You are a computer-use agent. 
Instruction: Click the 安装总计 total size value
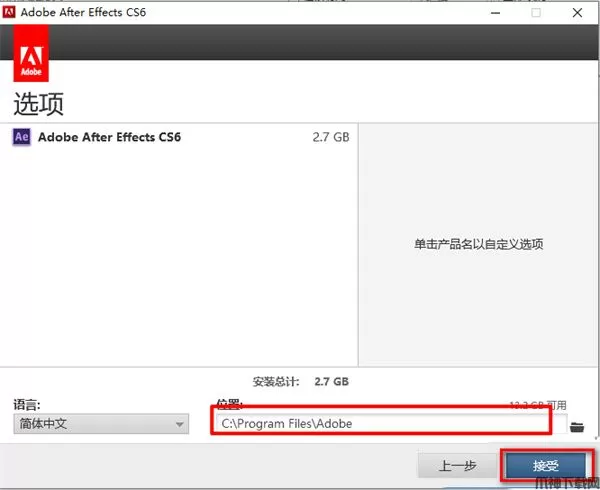point(331,381)
